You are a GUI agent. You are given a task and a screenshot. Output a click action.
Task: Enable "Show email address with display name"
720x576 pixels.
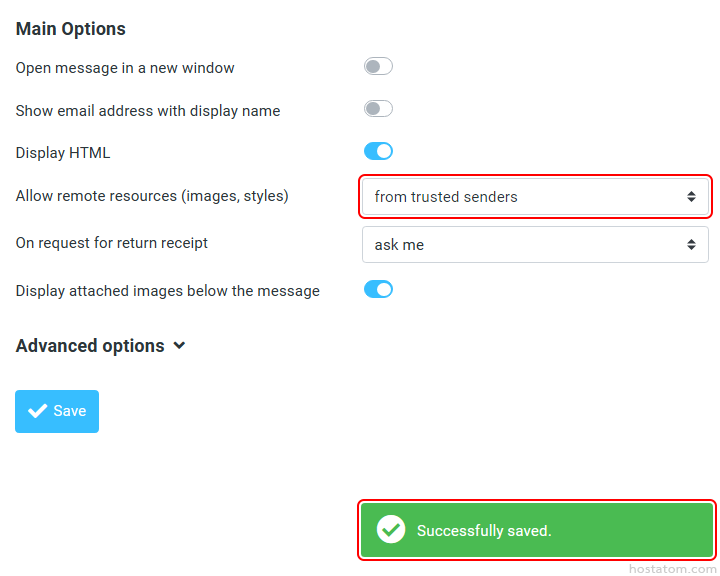click(x=378, y=109)
